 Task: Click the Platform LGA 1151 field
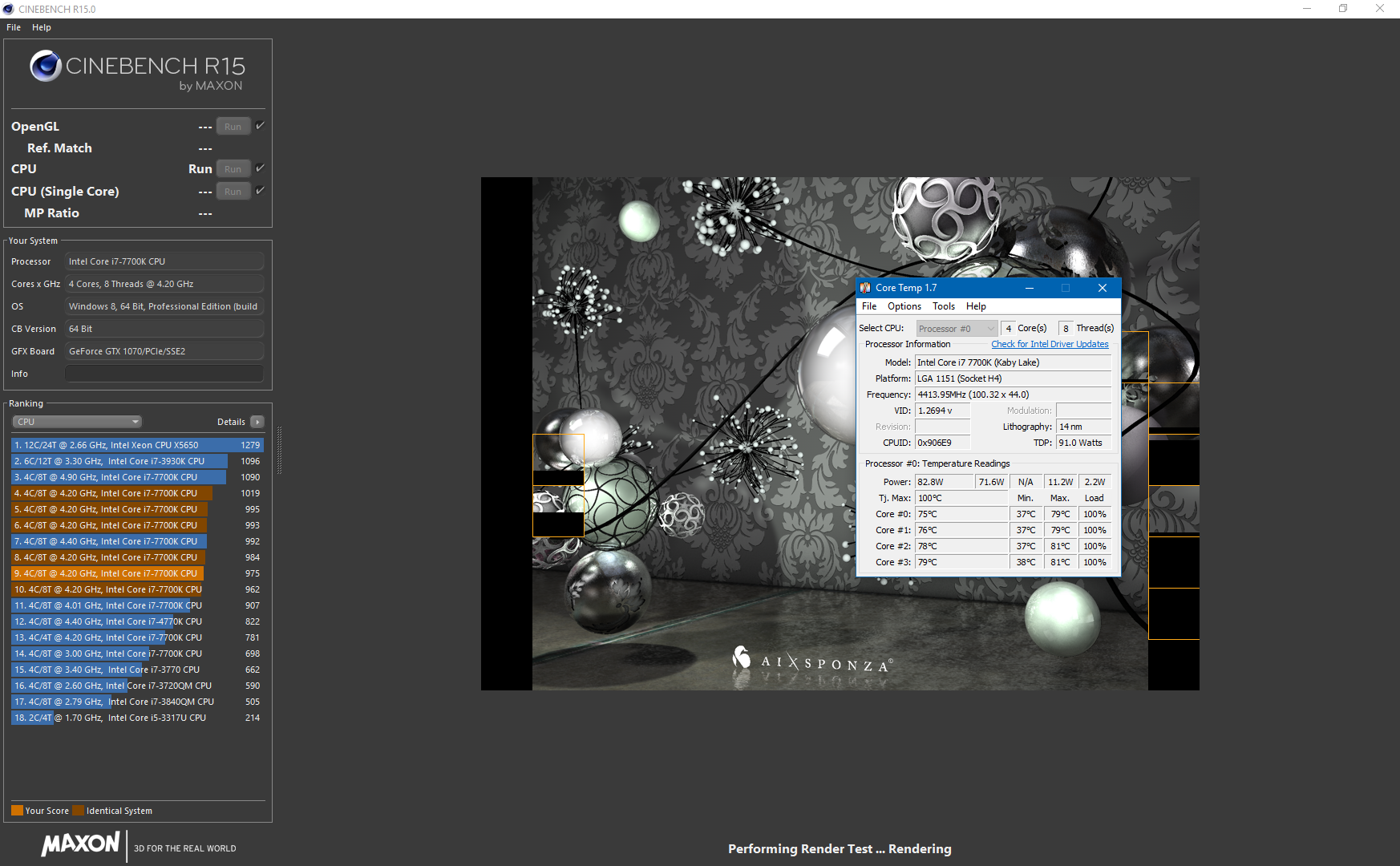[1014, 378]
